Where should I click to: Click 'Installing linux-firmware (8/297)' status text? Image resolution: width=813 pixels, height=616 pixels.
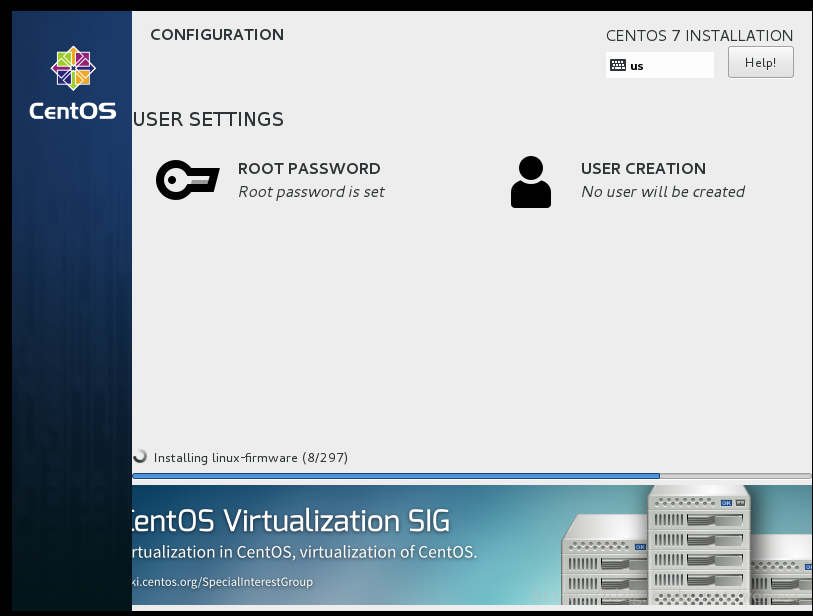[x=250, y=458]
